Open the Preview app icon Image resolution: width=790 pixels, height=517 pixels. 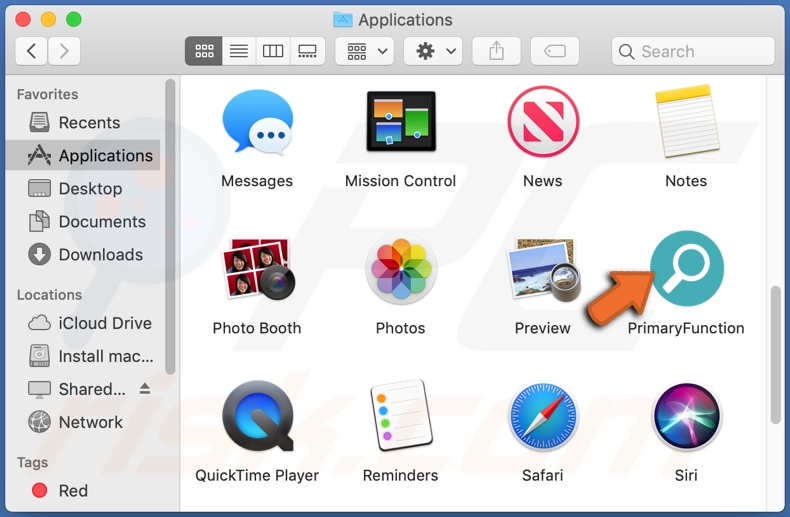coord(544,270)
